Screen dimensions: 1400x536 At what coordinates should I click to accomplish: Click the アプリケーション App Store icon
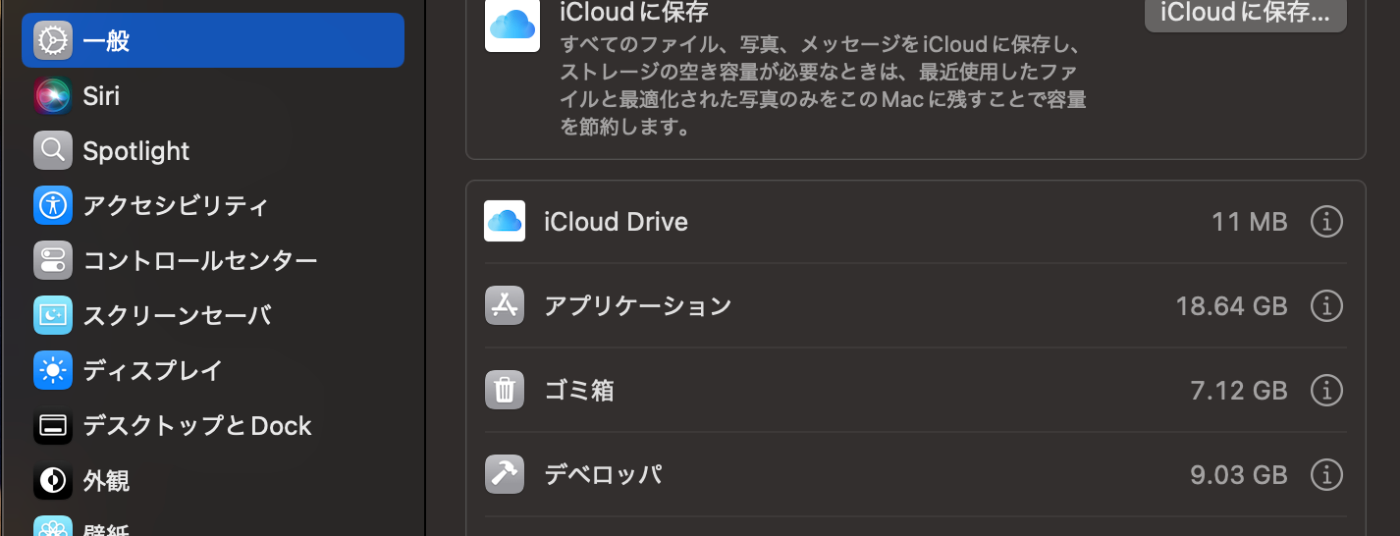[505, 306]
